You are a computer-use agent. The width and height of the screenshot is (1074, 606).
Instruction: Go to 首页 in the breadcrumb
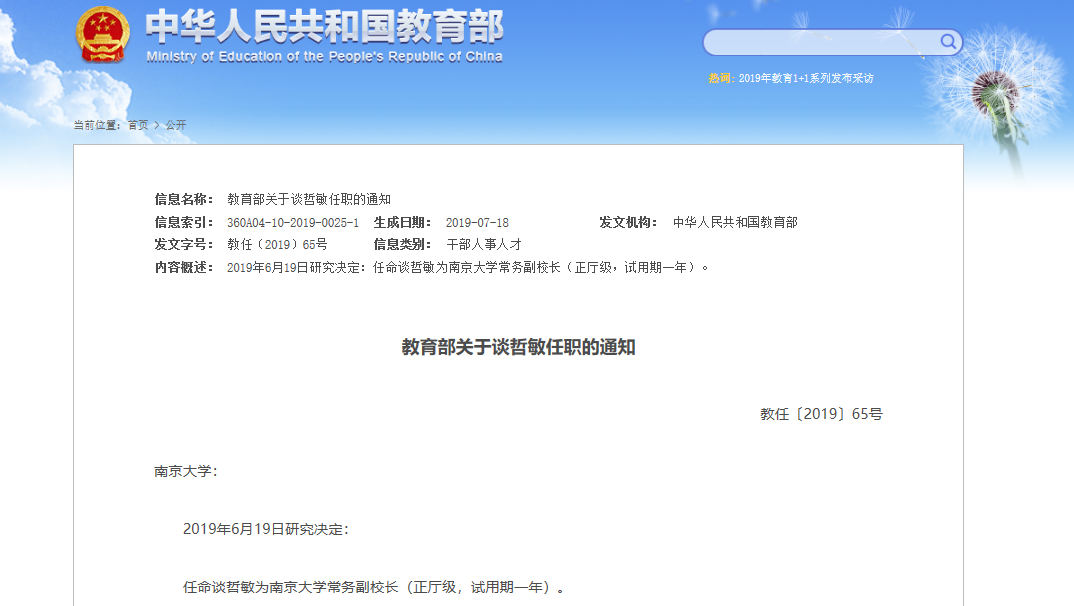(137, 125)
